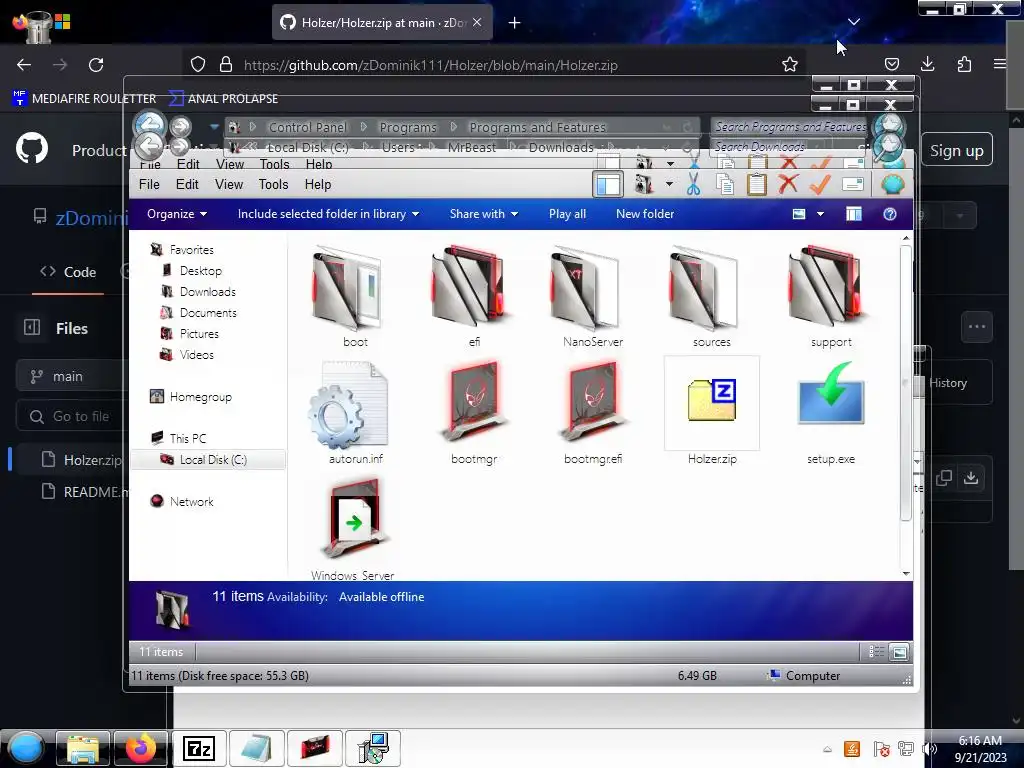Click the orange checkmark toolbar icon
This screenshot has width=1024, height=768.
pyautogui.click(x=820, y=185)
